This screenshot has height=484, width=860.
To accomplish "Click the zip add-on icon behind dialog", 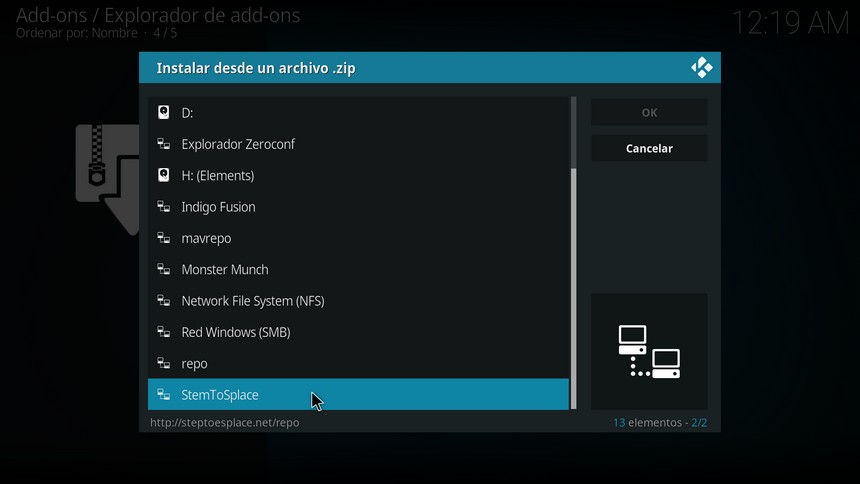I will [108, 179].
